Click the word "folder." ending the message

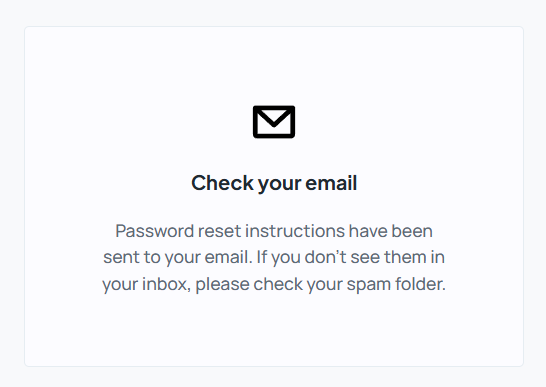[x=420, y=284]
